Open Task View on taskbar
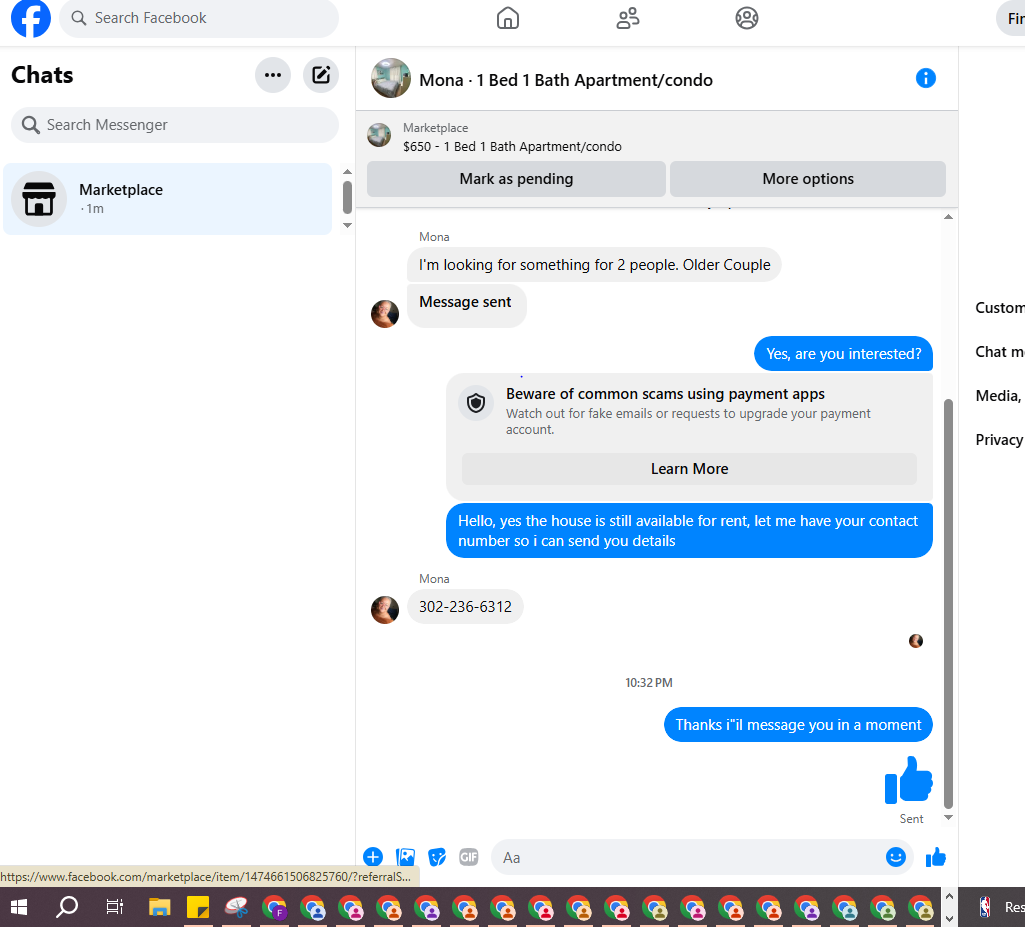This screenshot has width=1025, height=927. (x=114, y=907)
